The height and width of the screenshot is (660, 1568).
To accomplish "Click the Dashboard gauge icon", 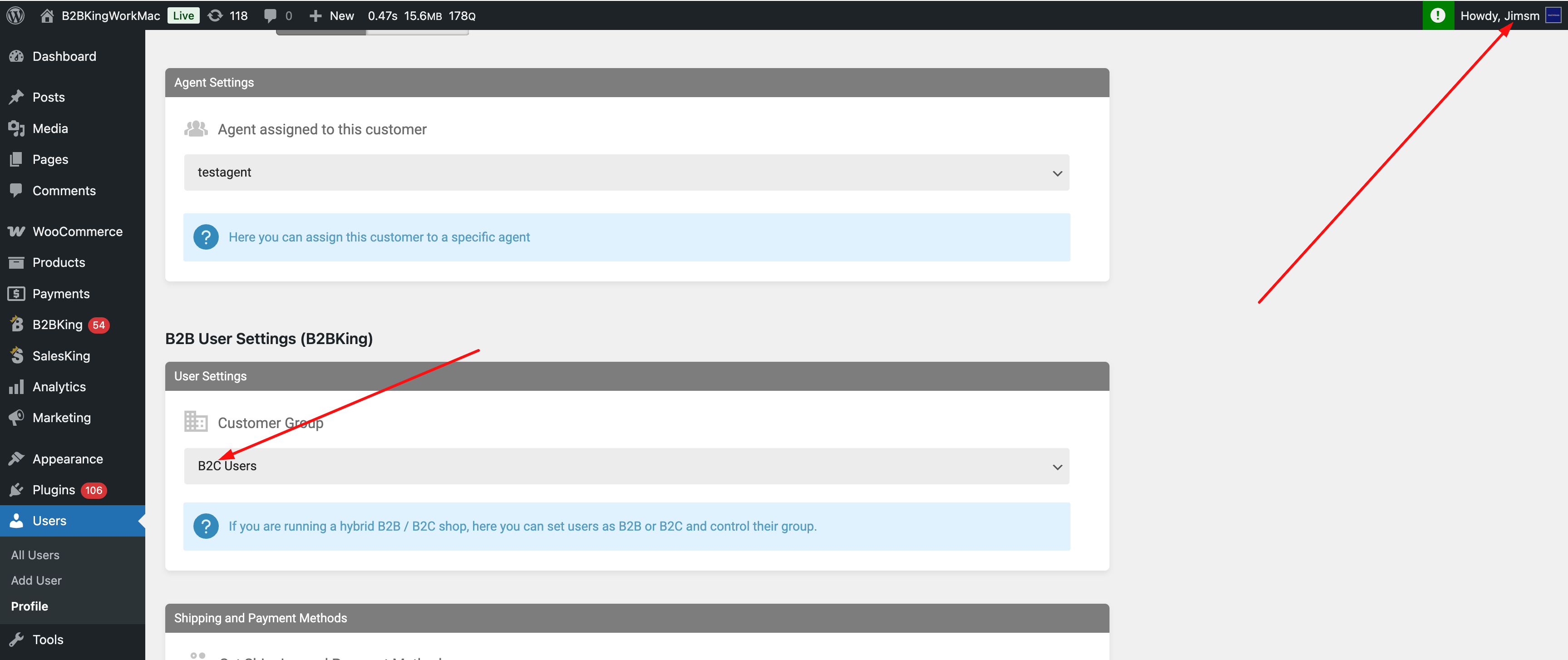I will (x=16, y=56).
